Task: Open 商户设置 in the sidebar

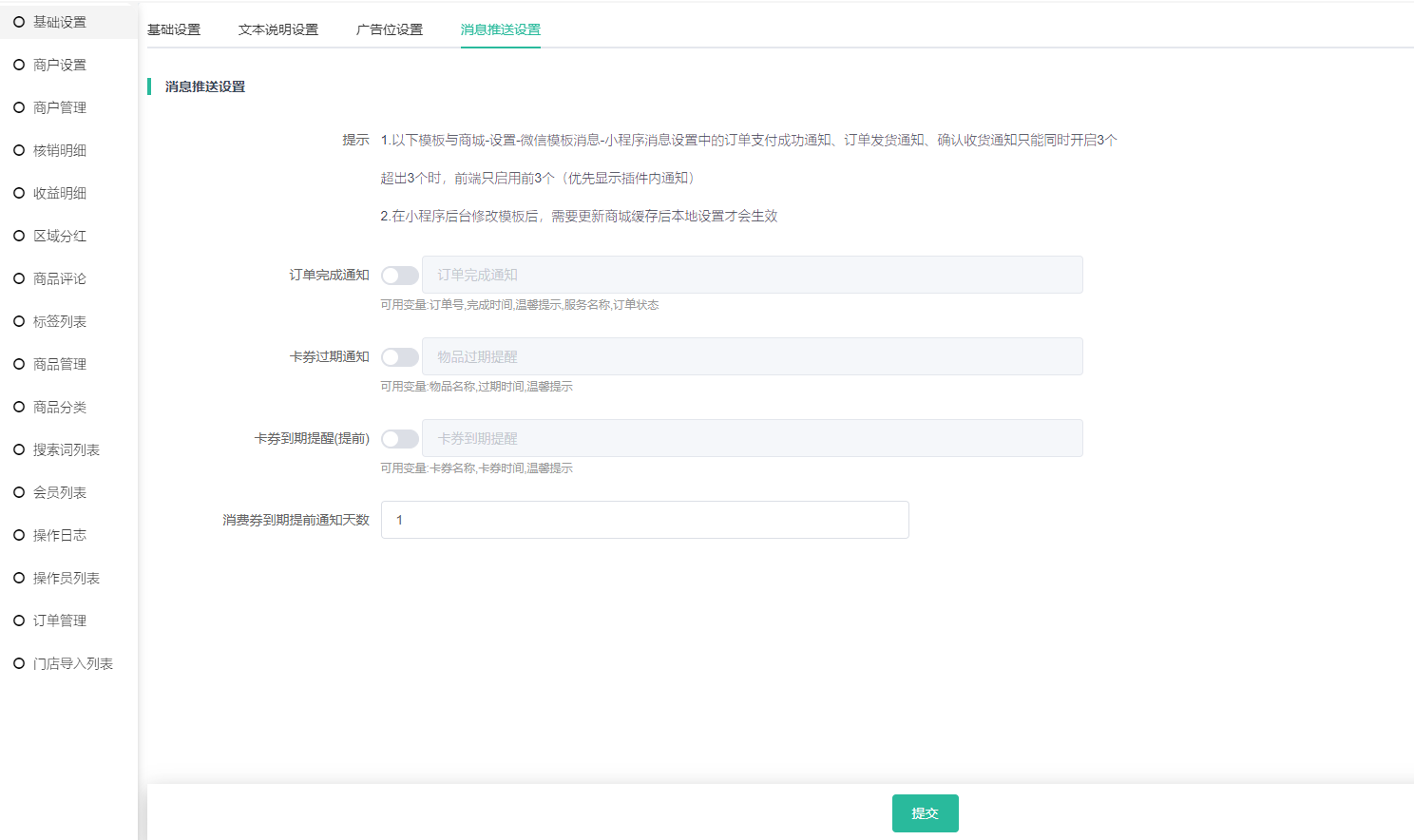Action: pyautogui.click(x=59, y=65)
